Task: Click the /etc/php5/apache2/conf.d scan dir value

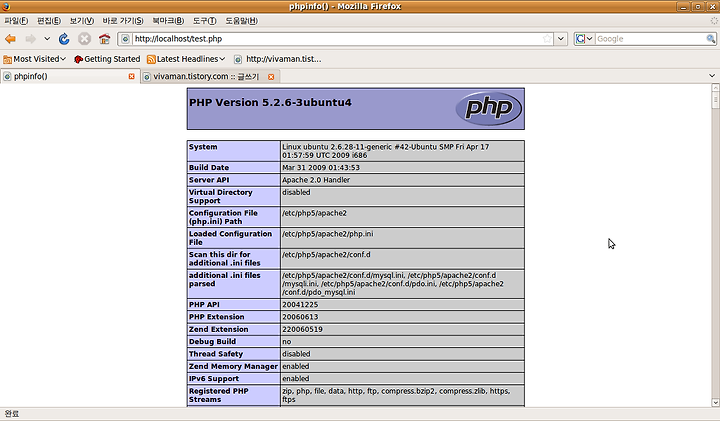Action: (x=326, y=254)
